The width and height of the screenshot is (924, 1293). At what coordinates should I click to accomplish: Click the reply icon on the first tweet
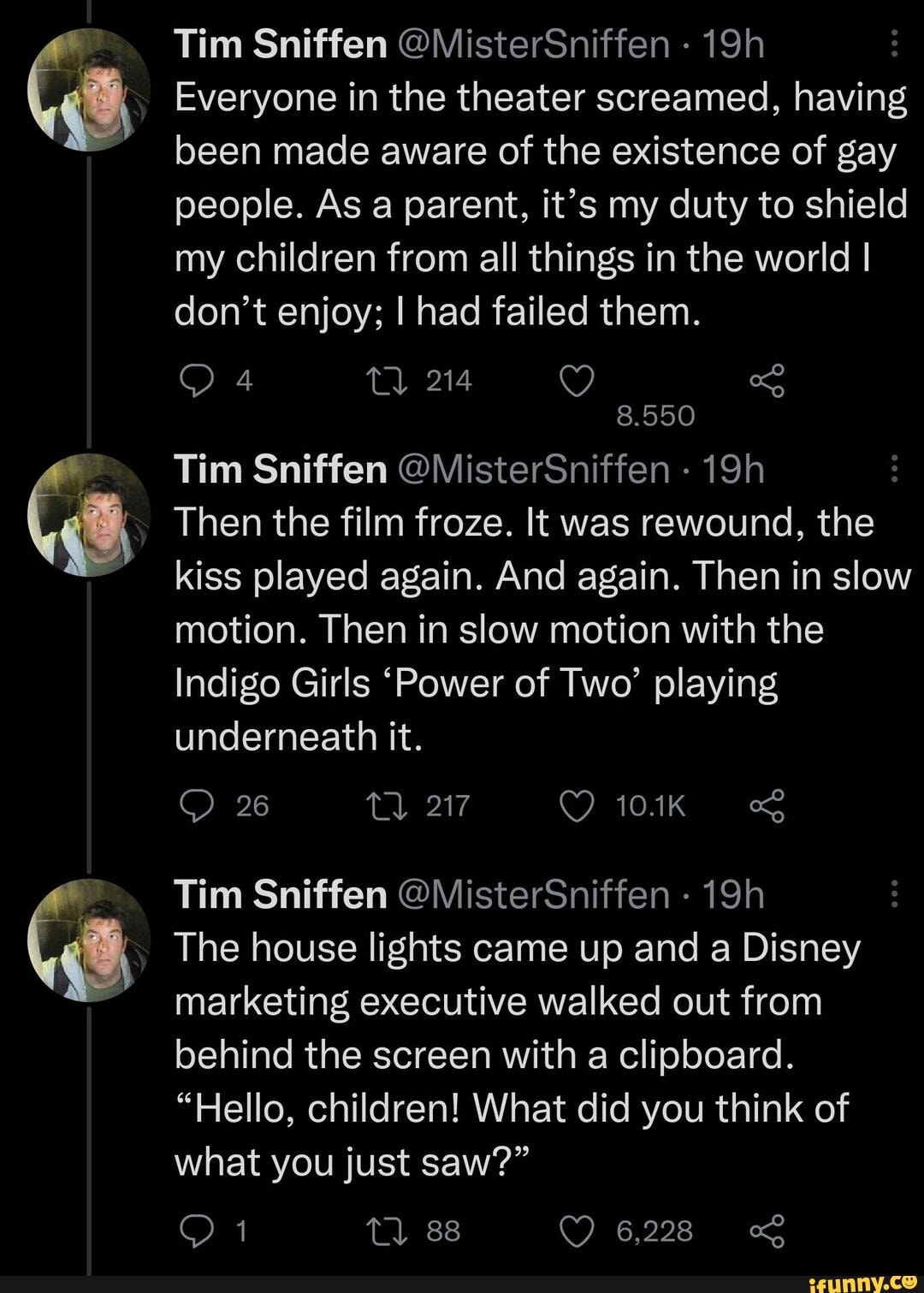tap(198, 381)
